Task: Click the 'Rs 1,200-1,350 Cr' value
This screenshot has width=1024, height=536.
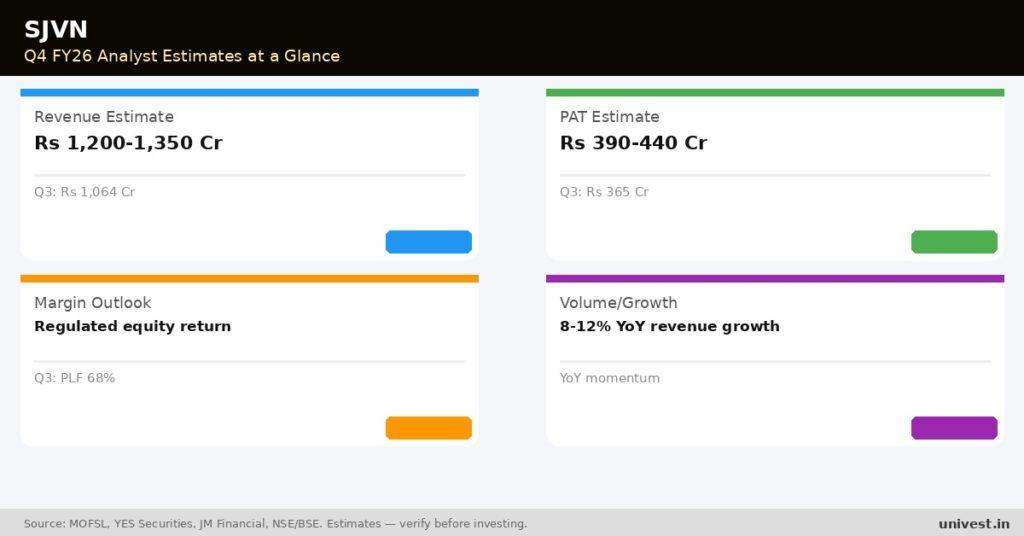Action: [128, 143]
